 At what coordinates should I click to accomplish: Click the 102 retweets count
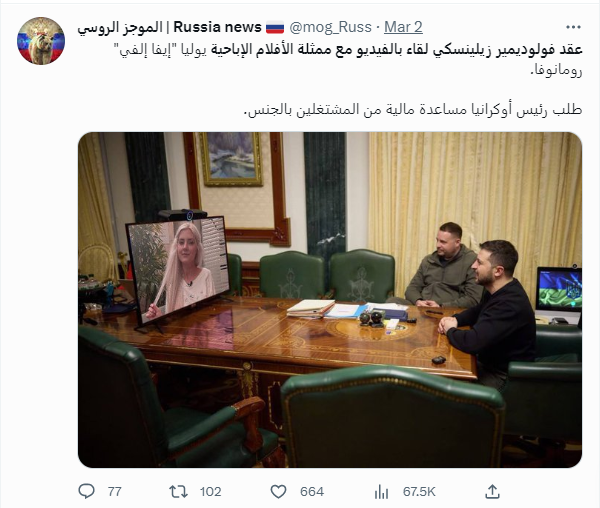[x=210, y=492]
